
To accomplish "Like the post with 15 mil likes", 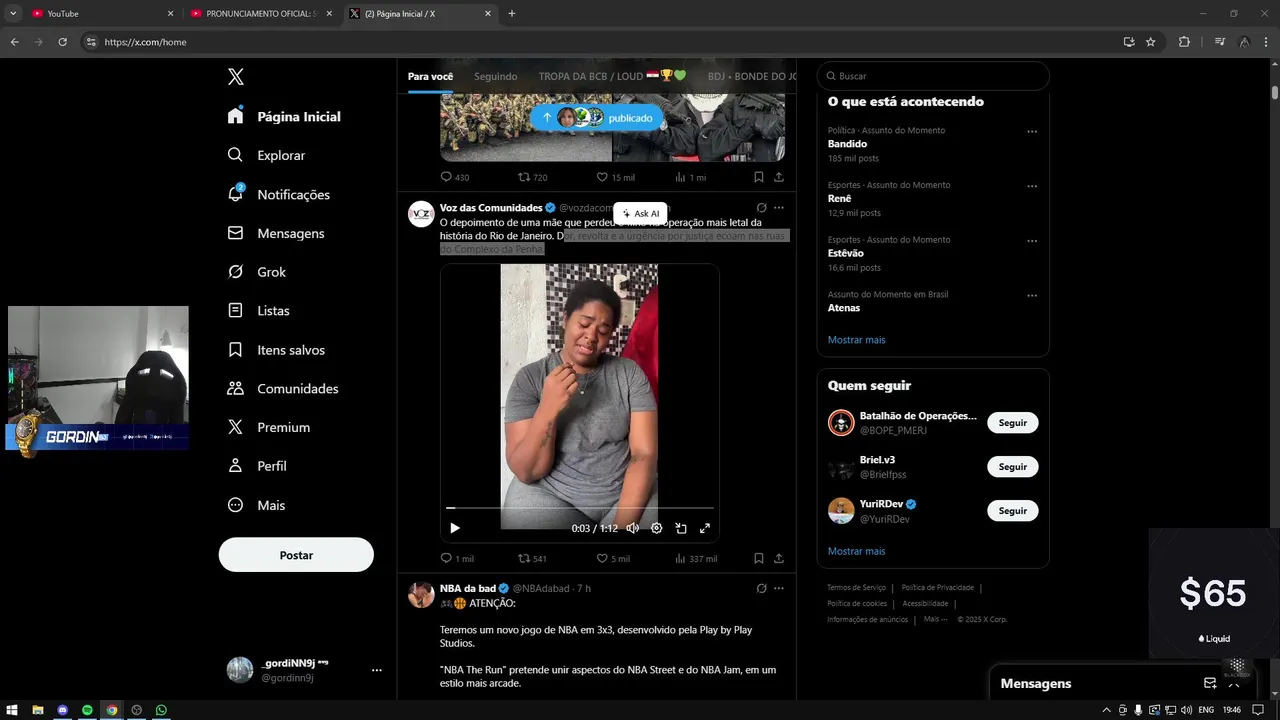I will click(602, 177).
